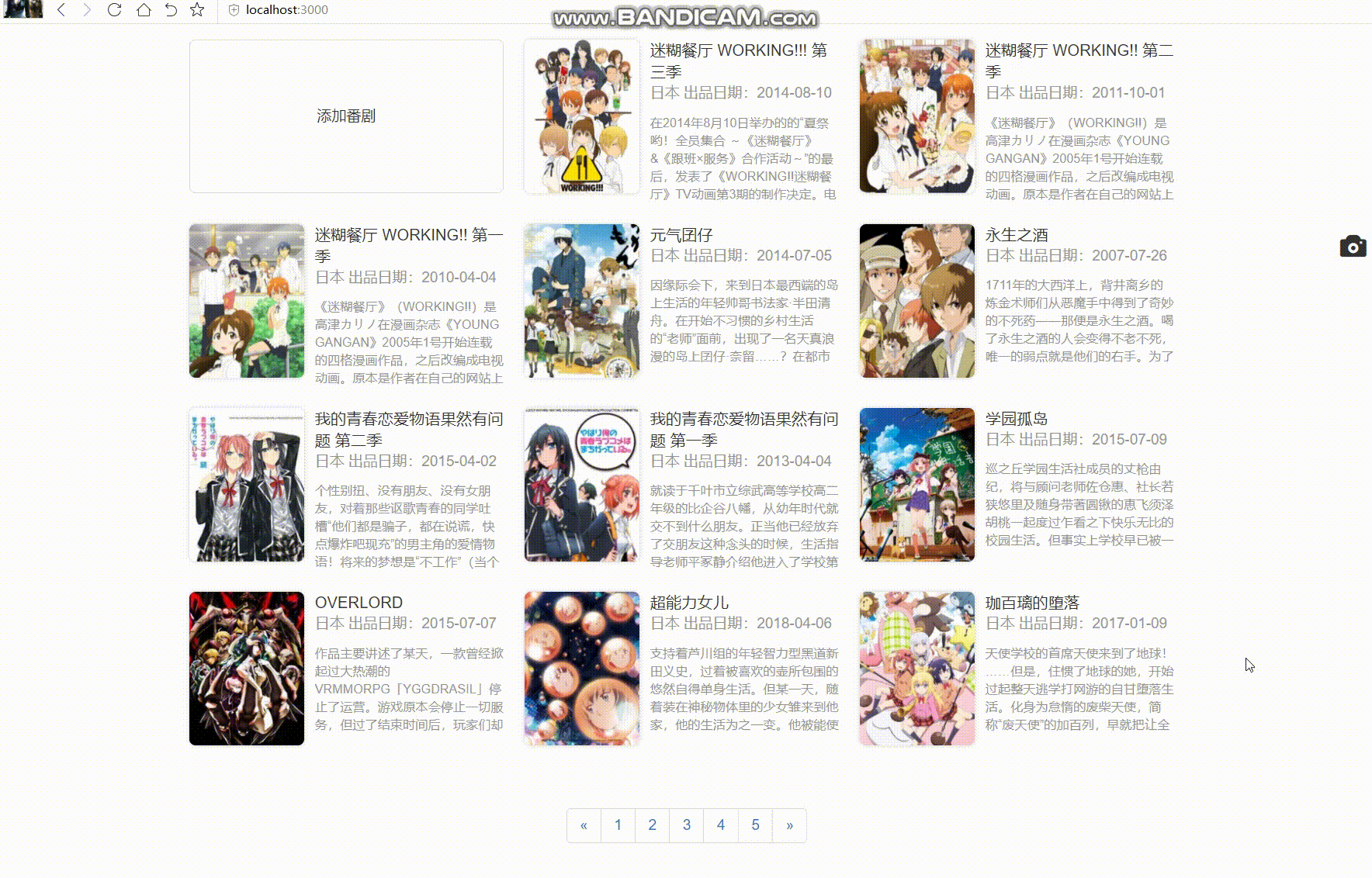Click date text 2015-07-09
The width and height of the screenshot is (1372, 878).
point(1129,440)
